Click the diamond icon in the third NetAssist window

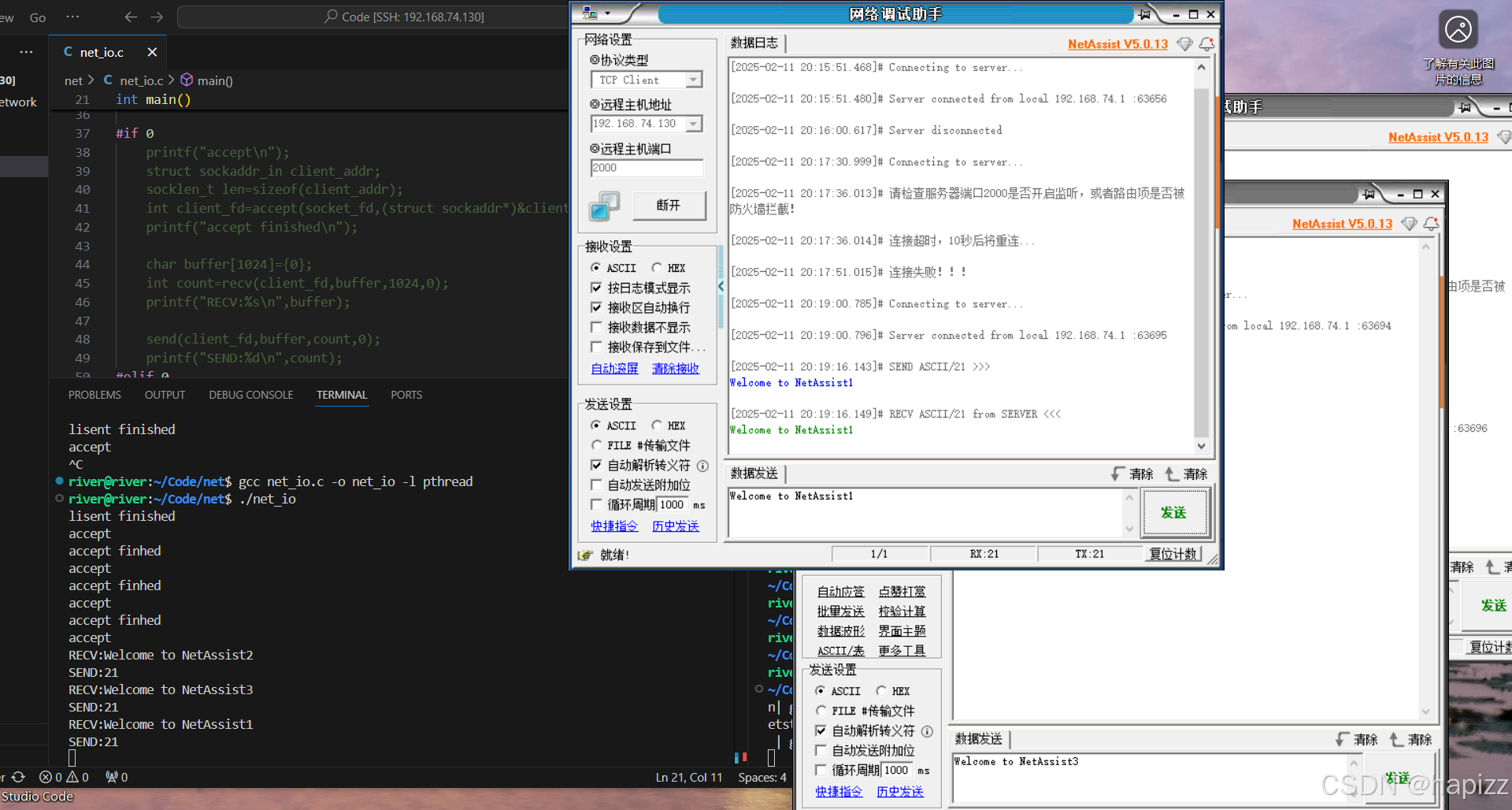pos(1410,224)
